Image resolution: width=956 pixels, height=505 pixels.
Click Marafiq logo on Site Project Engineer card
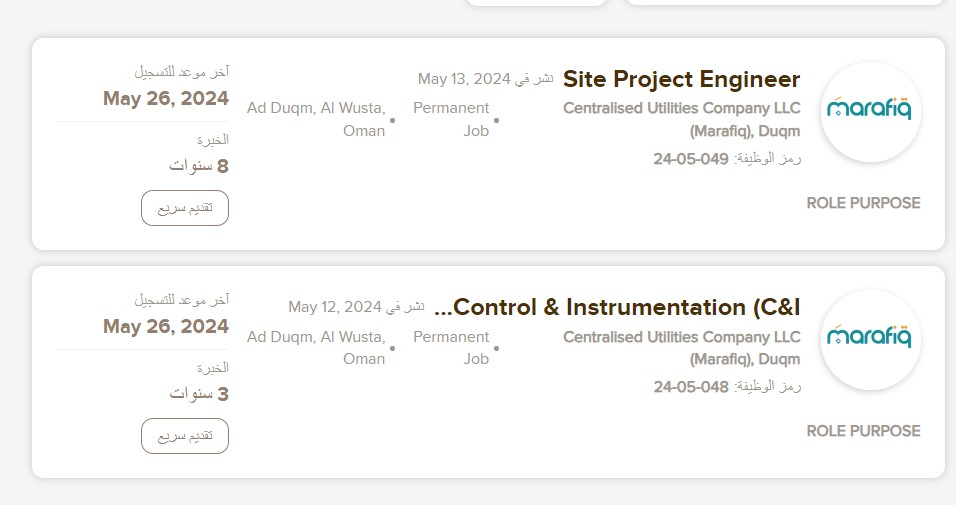pyautogui.click(x=871, y=112)
